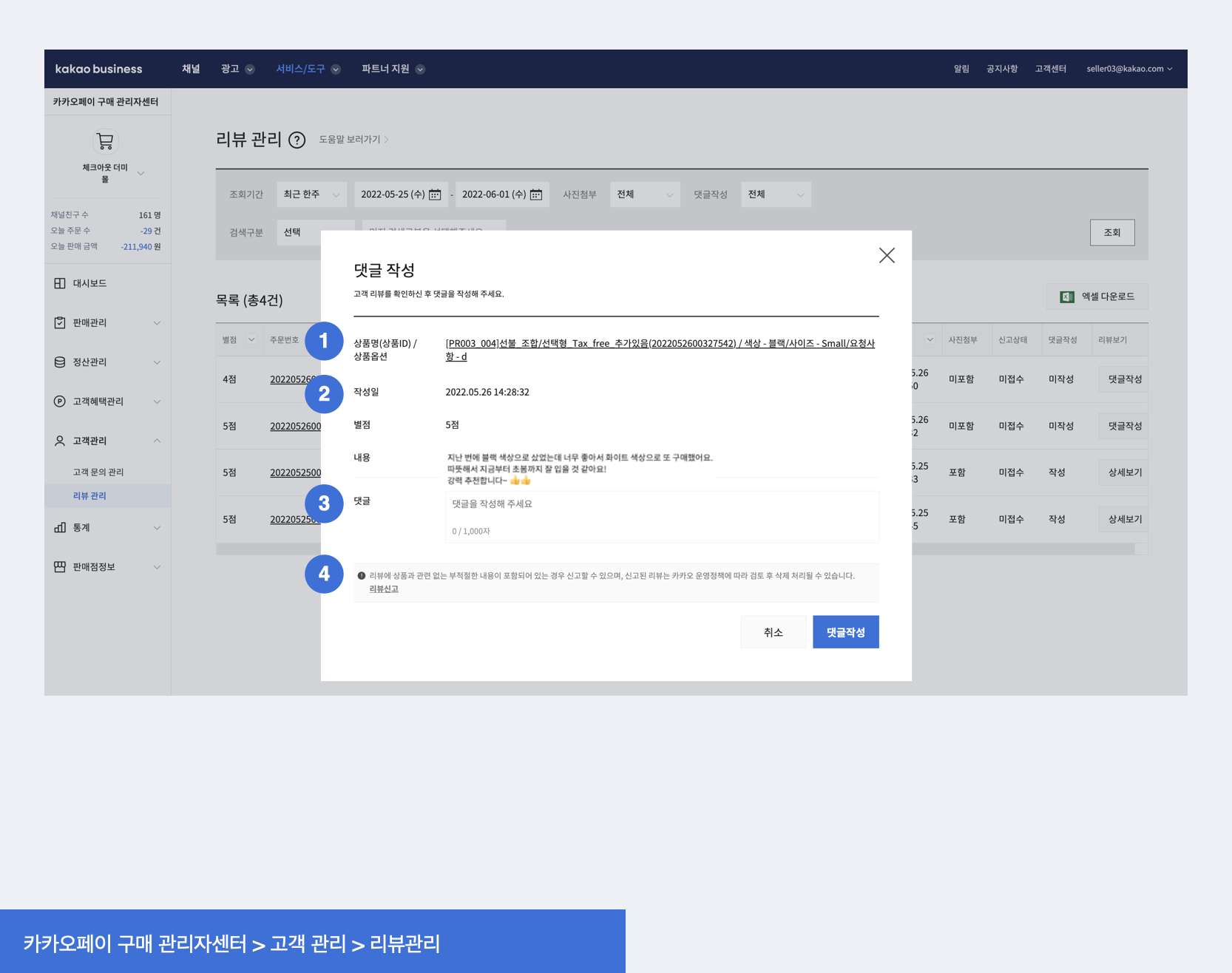This screenshot has width=1232, height=973.
Task: Open the seller03@kakao.com account dropdown
Action: tap(1129, 69)
